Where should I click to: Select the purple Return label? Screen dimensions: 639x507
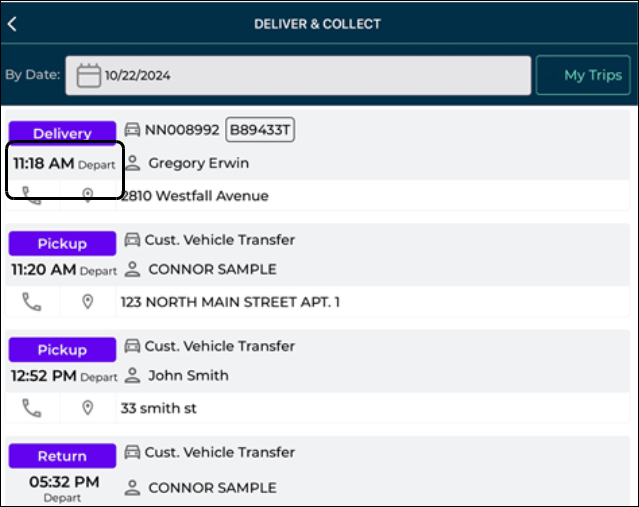(x=62, y=456)
